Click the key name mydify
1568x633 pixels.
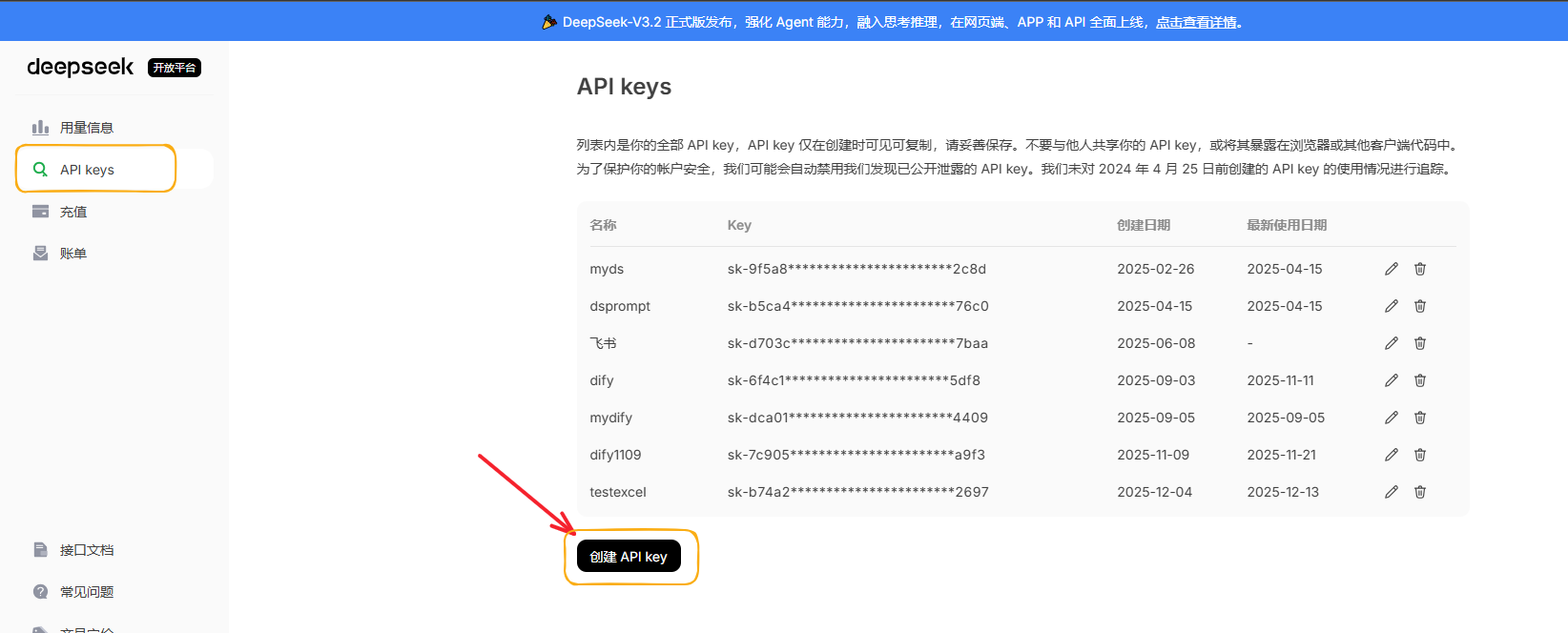(x=610, y=418)
